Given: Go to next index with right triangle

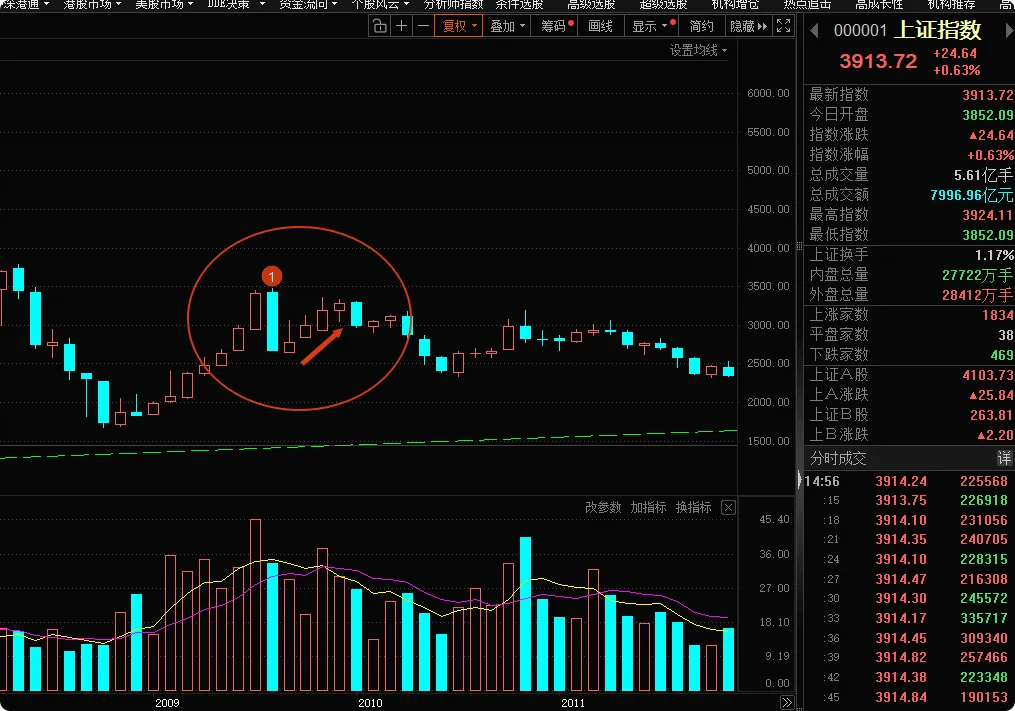Looking at the screenshot, I should click(1009, 30).
